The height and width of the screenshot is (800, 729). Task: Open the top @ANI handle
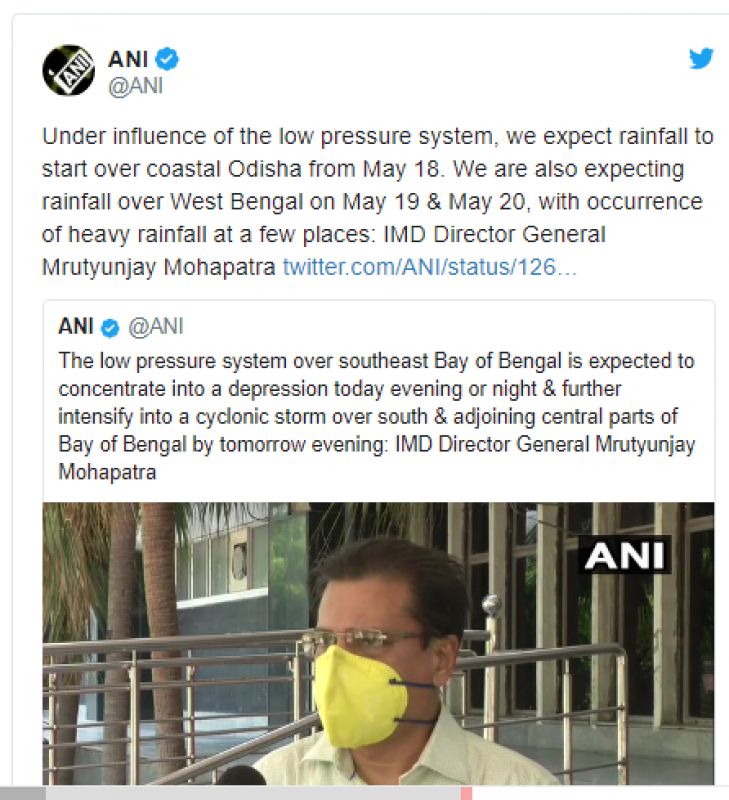(x=136, y=86)
